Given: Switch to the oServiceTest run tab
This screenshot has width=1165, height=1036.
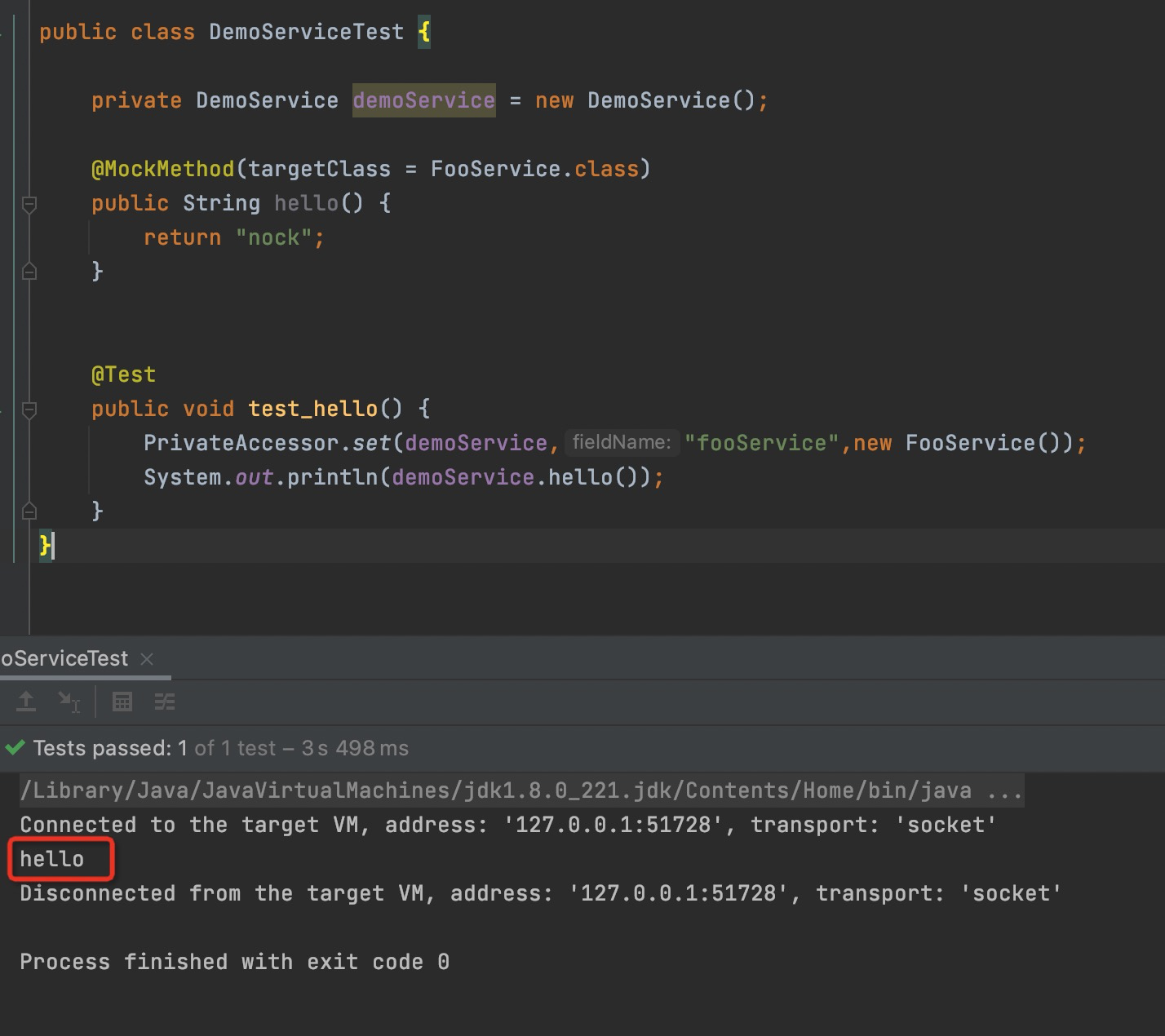Looking at the screenshot, I should [x=65, y=658].
